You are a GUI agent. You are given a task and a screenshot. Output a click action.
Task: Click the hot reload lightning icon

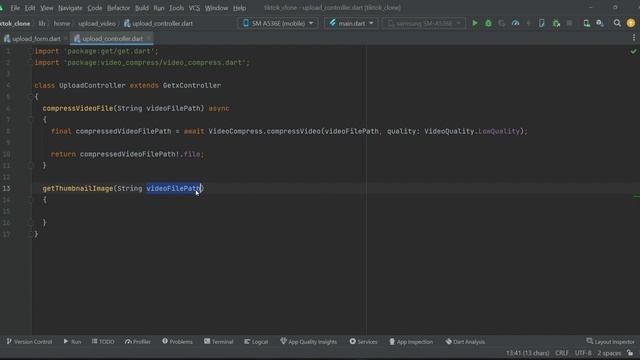[529, 24]
